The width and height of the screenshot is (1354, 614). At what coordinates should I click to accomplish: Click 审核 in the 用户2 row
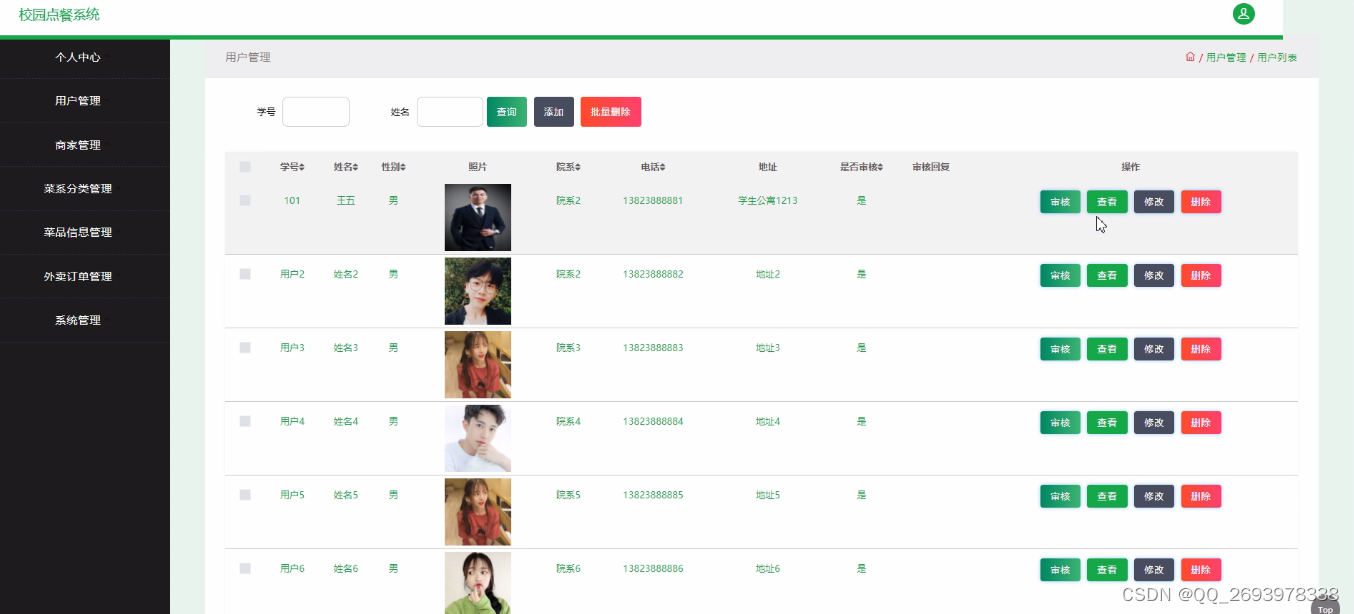point(1060,275)
